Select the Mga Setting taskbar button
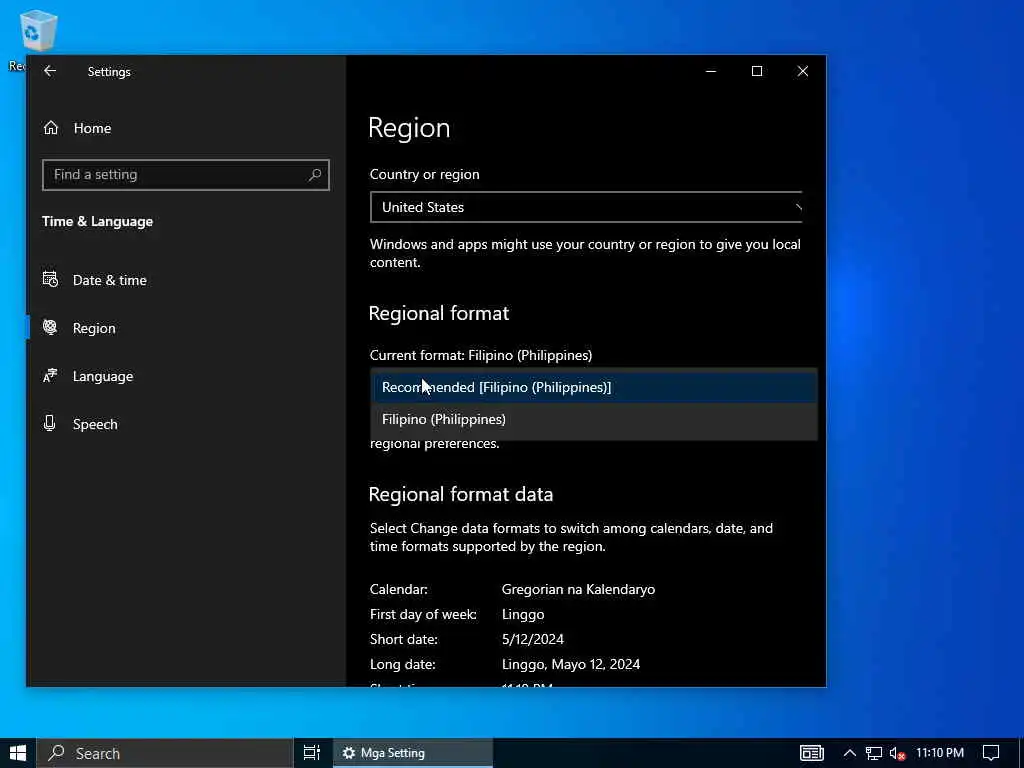 tap(413, 753)
